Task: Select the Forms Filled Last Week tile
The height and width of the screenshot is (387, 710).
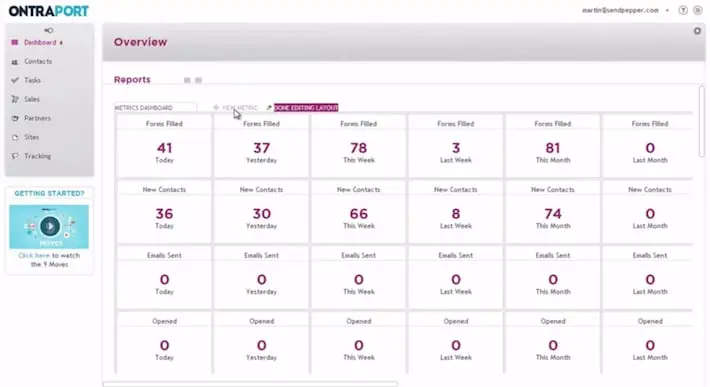Action: coord(456,146)
